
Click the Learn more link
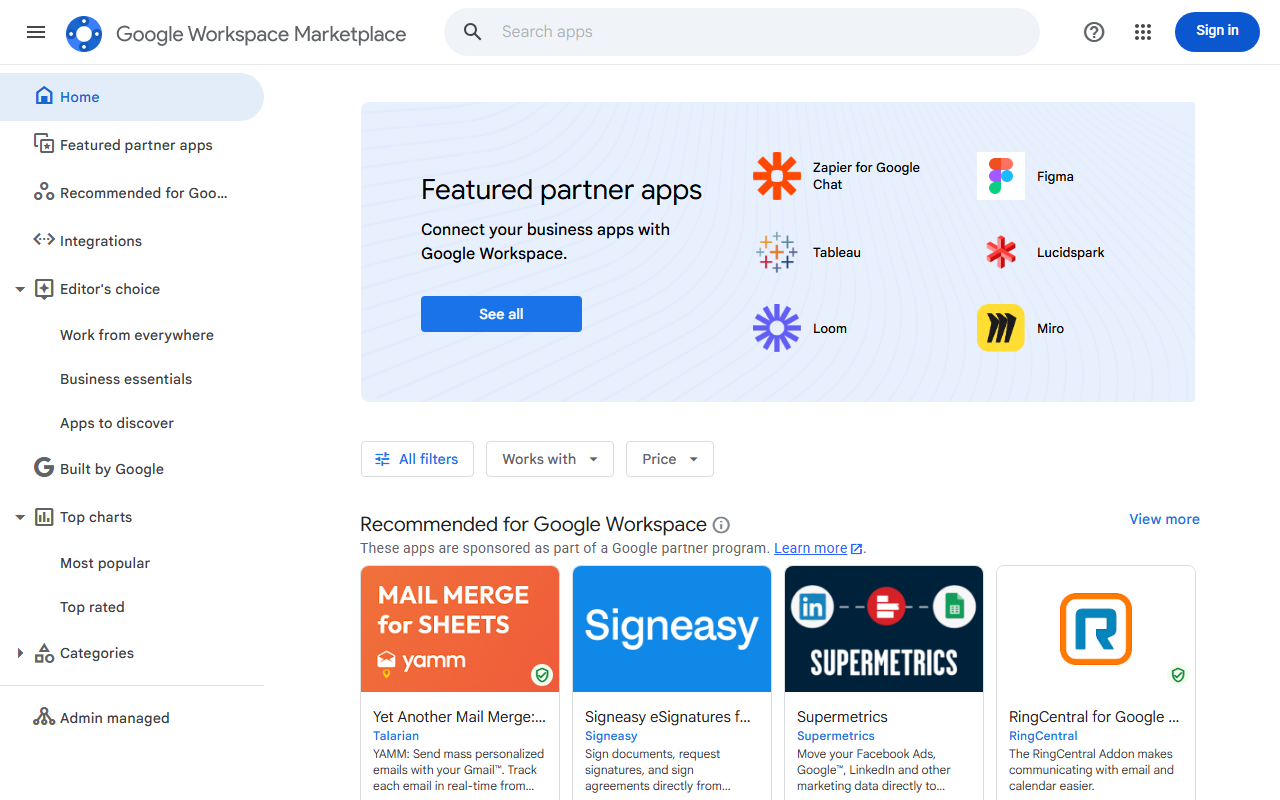818,548
